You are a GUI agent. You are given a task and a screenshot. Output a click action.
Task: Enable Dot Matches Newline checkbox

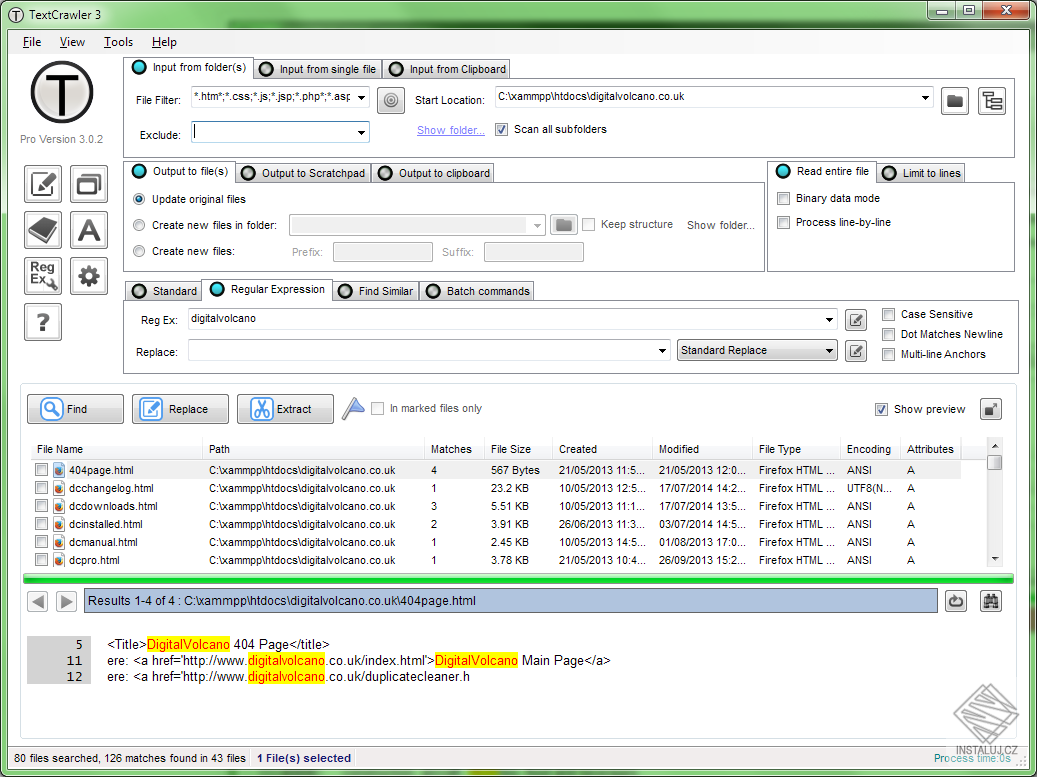click(889, 335)
